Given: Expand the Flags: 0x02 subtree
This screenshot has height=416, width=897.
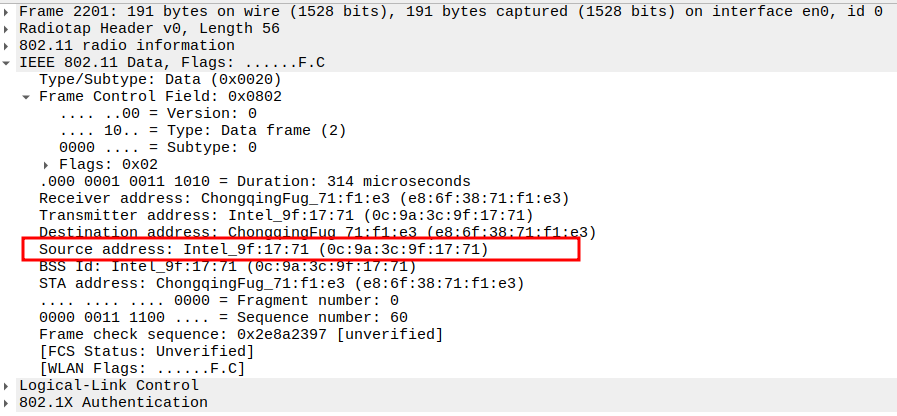Looking at the screenshot, I should pyautogui.click(x=46, y=164).
